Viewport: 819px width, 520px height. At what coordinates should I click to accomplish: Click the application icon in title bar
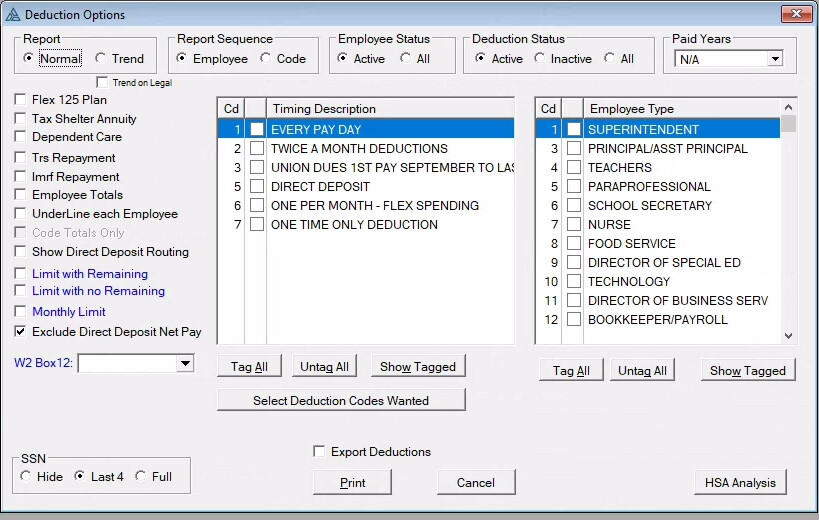click(x=13, y=15)
